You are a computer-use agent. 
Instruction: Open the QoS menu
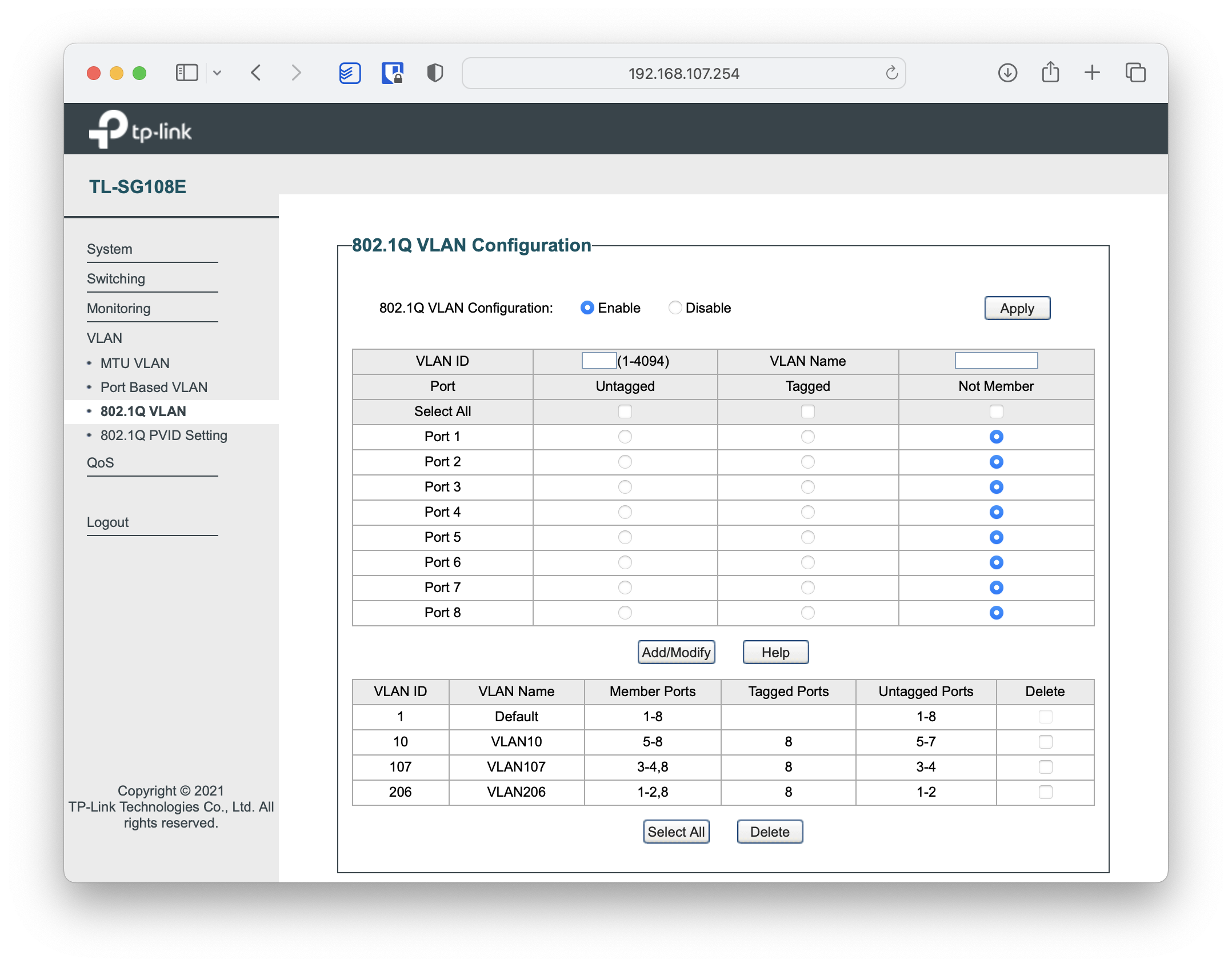(101, 463)
